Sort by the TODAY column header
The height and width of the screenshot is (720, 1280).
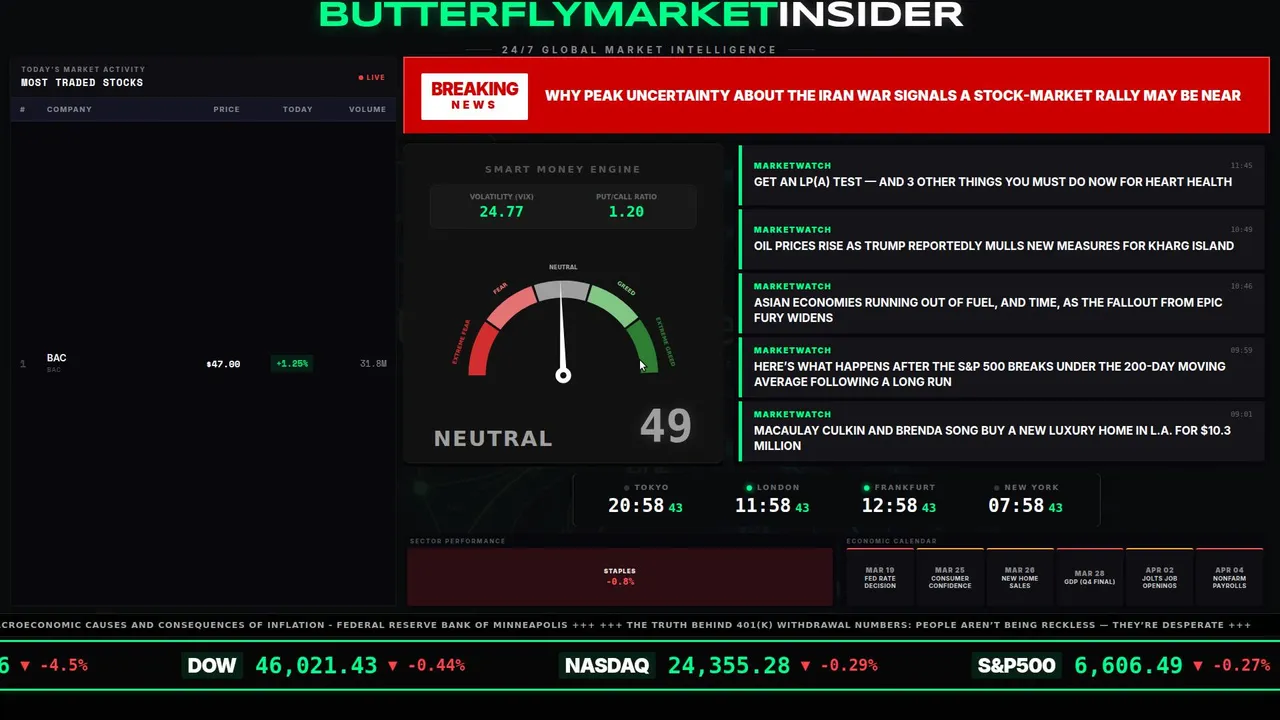297,109
